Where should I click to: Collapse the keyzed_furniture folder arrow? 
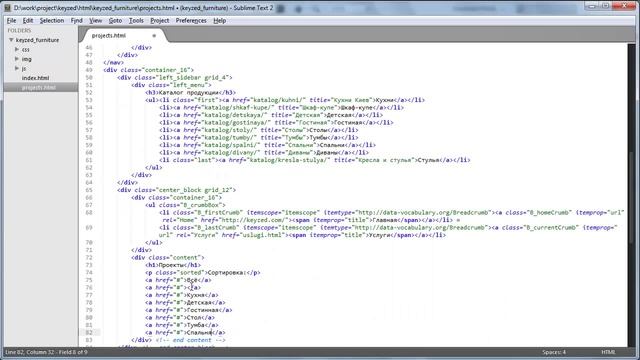11,40
